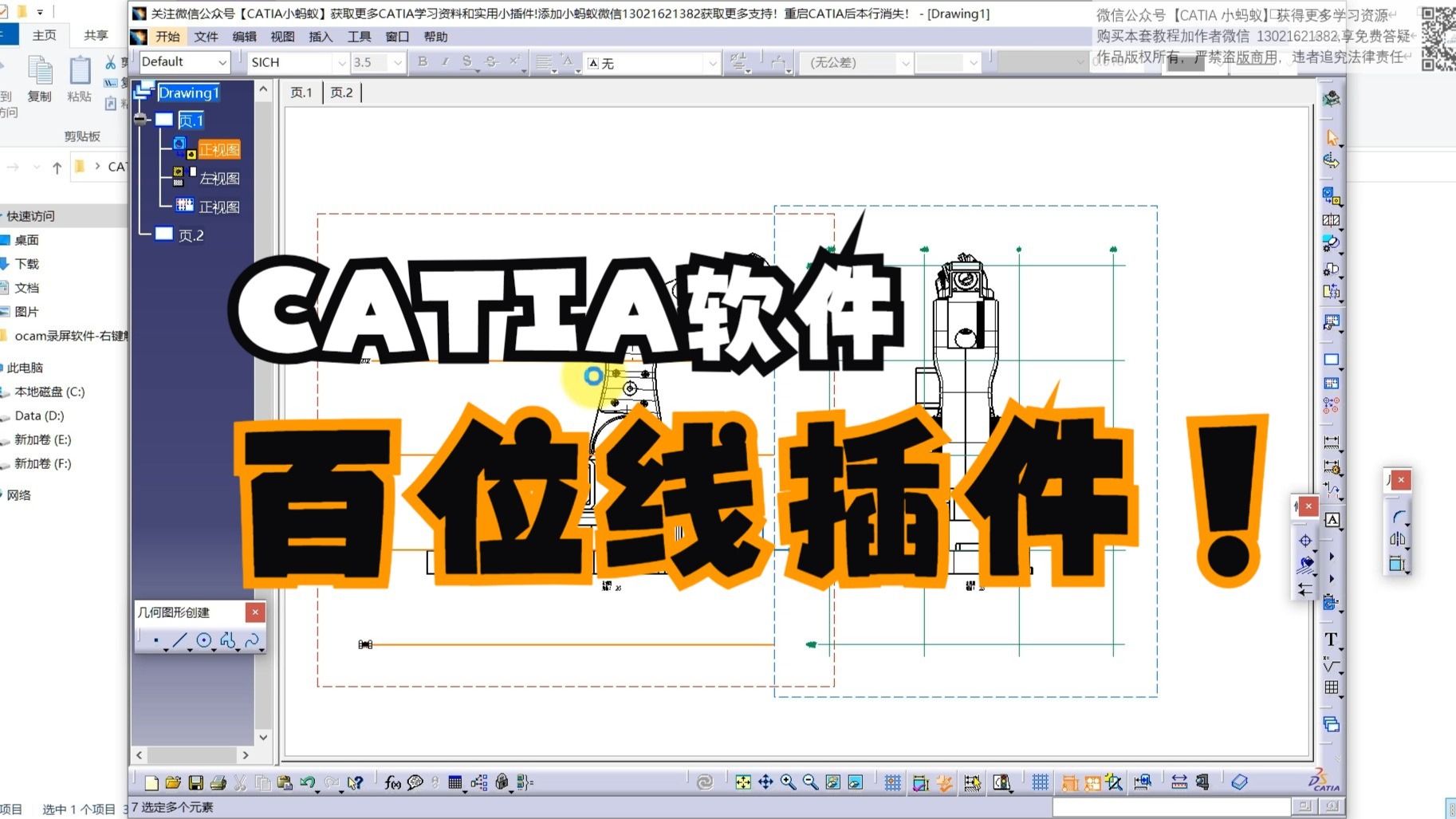Click the Center Line icon in floating toolbar
The image size is (1456, 819).
tap(1305, 541)
